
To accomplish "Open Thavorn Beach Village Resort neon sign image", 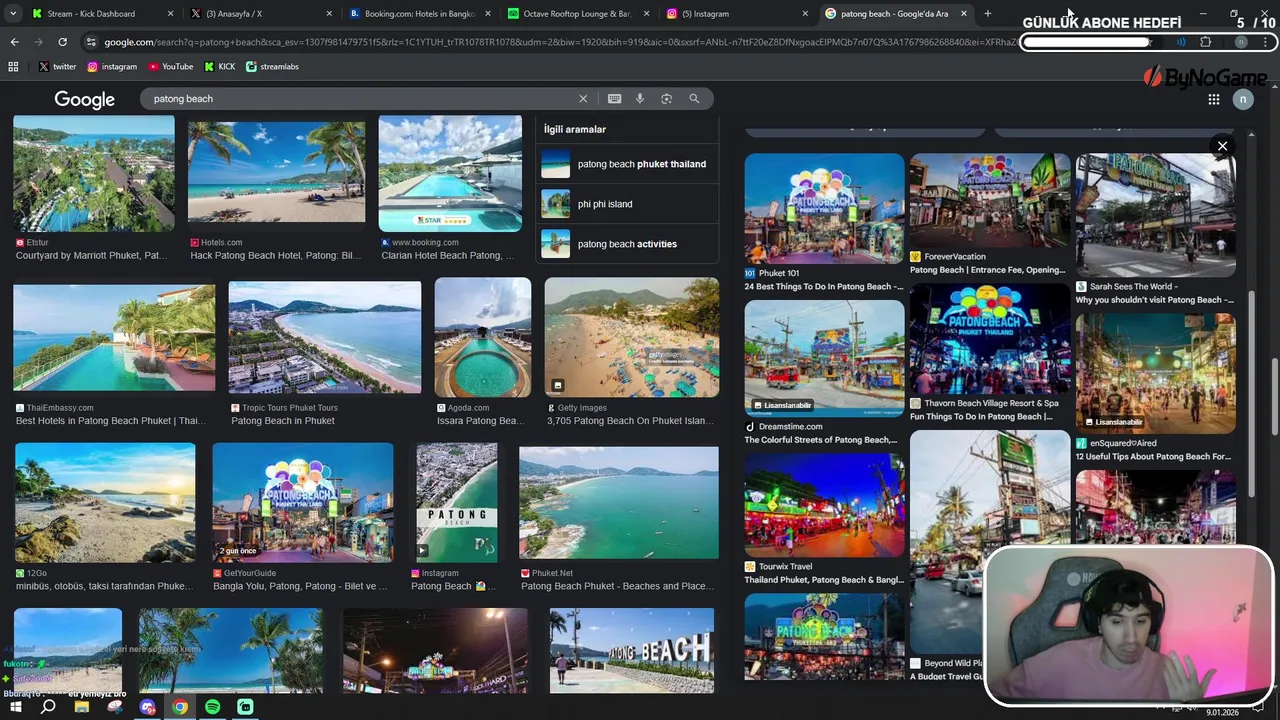I will tap(990, 339).
